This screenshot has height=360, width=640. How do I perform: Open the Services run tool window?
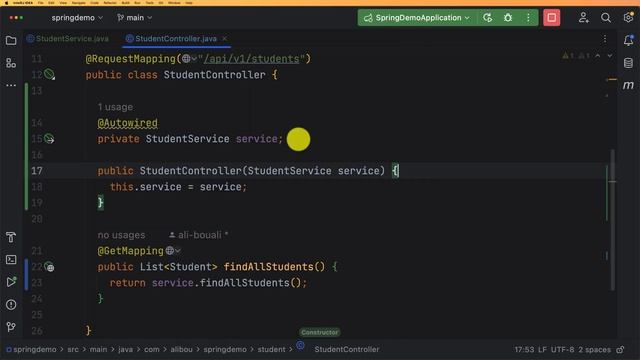[x=11, y=282]
